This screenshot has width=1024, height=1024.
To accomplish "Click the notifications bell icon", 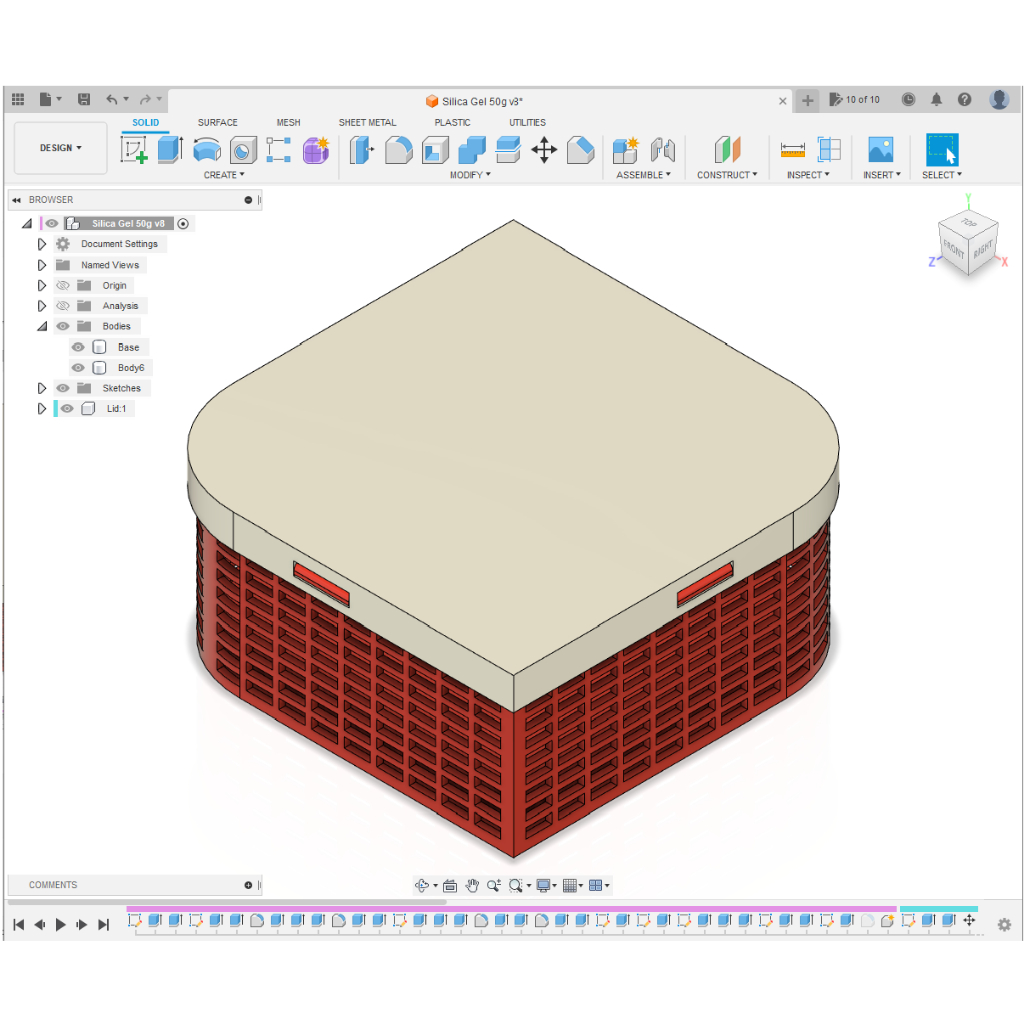I will click(936, 100).
